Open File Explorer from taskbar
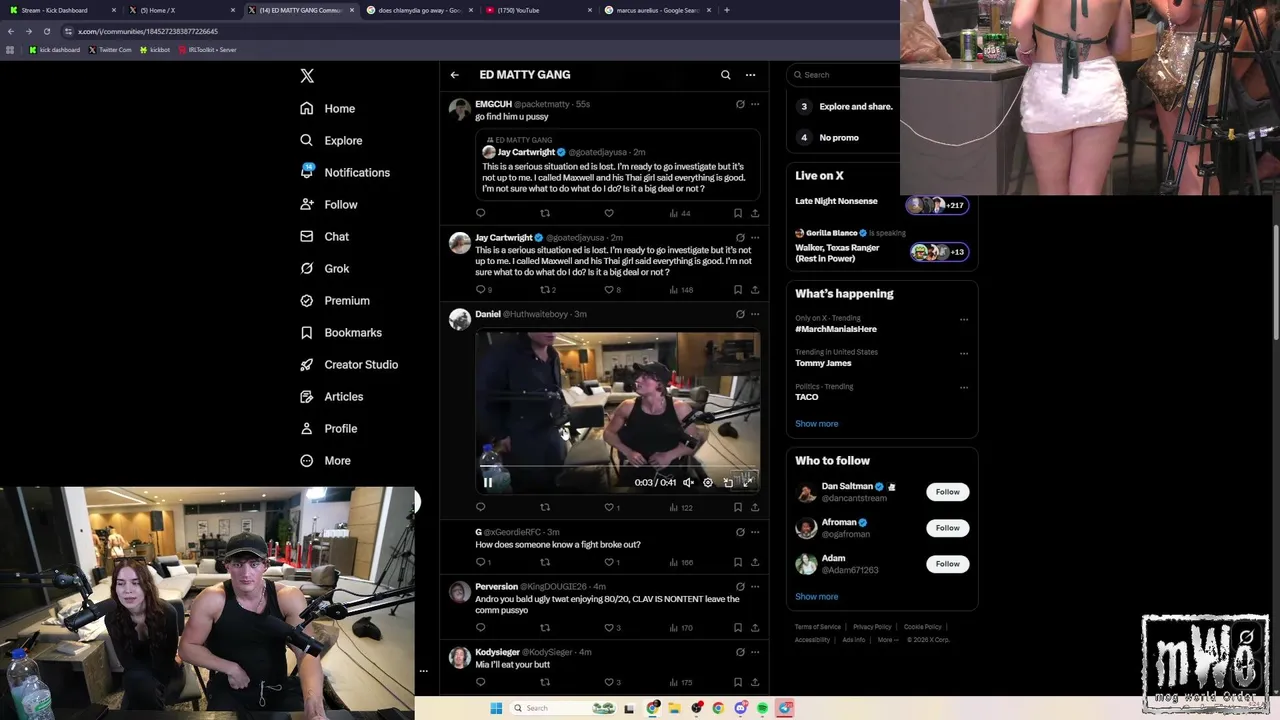Image resolution: width=1280 pixels, height=720 pixels. tap(674, 708)
